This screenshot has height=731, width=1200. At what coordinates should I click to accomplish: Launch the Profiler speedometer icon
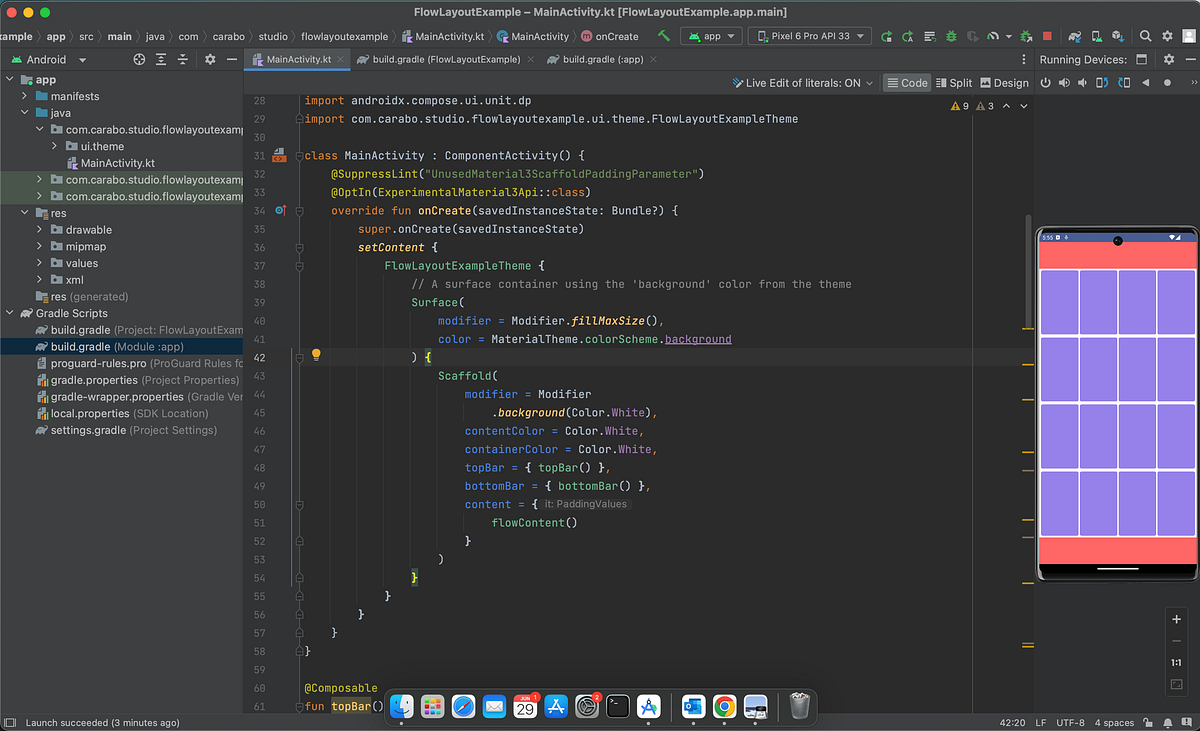(x=994, y=36)
